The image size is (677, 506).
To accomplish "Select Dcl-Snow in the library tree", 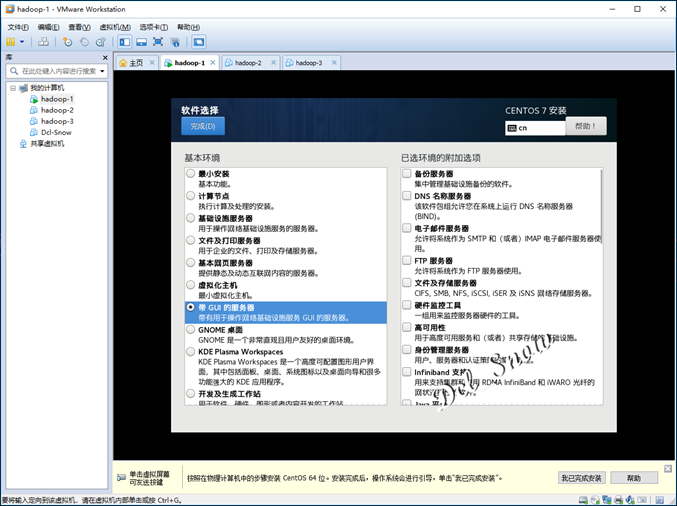I will click(x=56, y=133).
